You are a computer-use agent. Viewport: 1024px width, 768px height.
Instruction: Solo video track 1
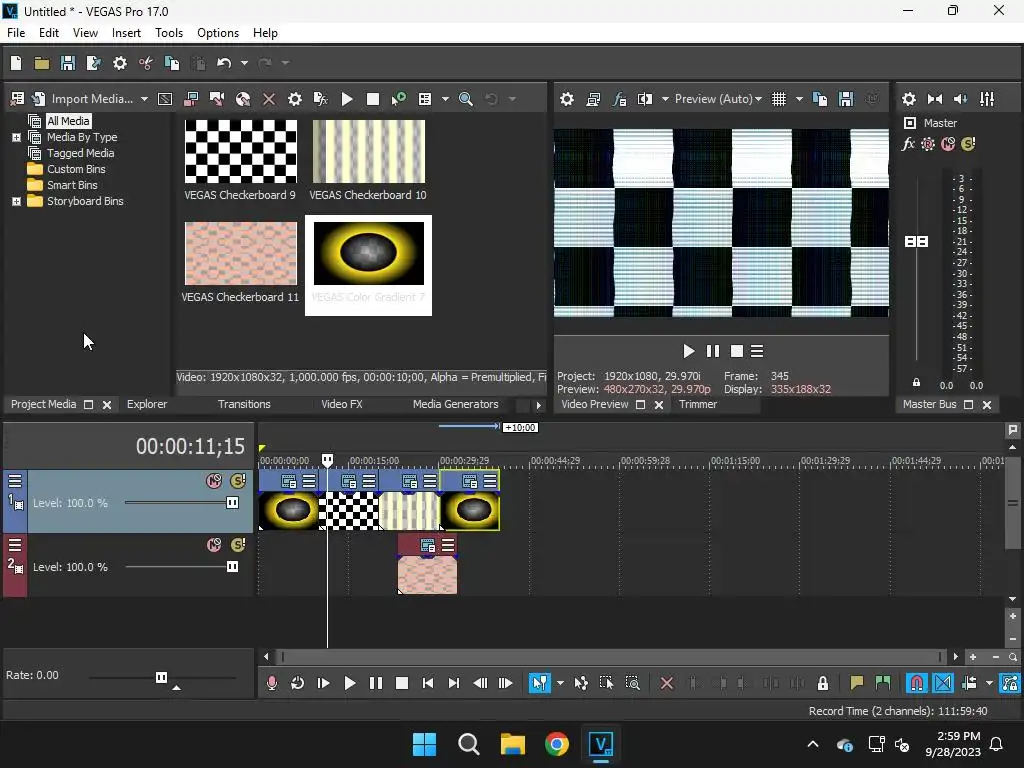pyautogui.click(x=238, y=481)
